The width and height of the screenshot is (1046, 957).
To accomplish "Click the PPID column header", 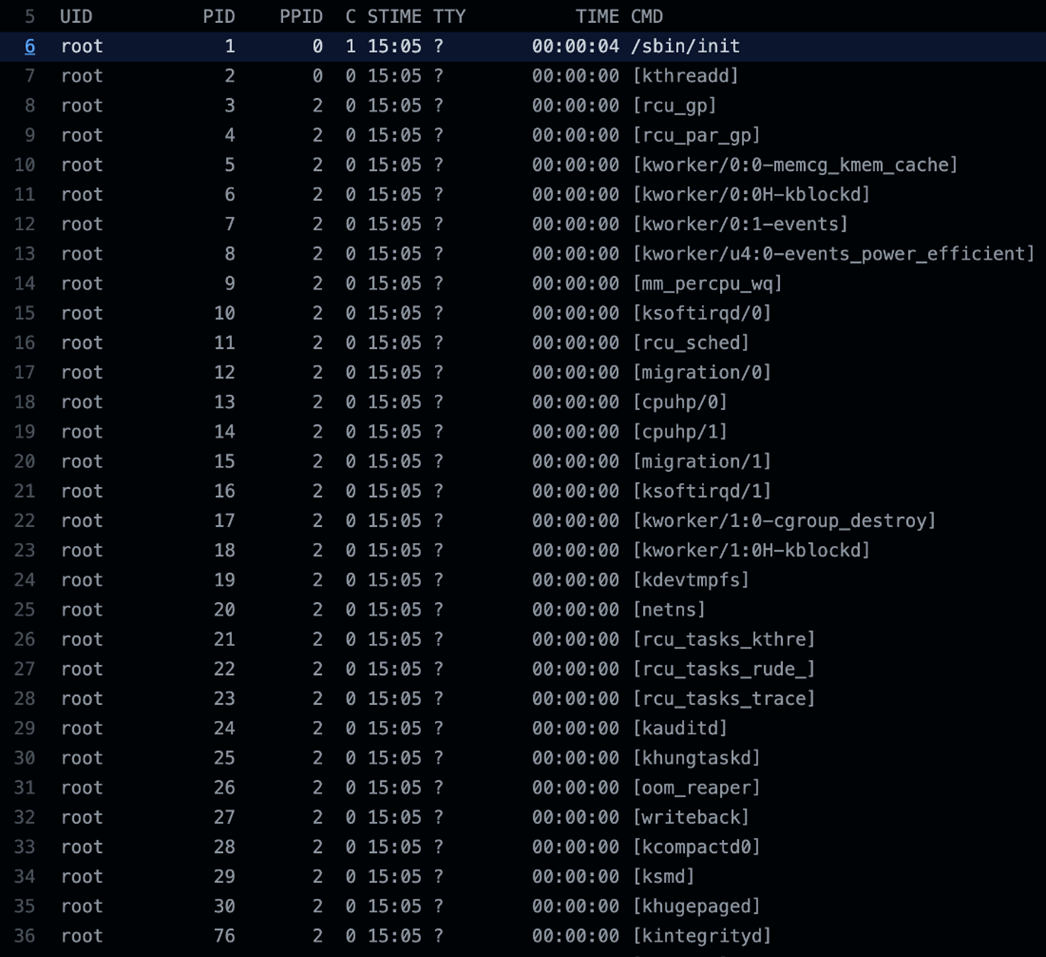I will [x=301, y=17].
